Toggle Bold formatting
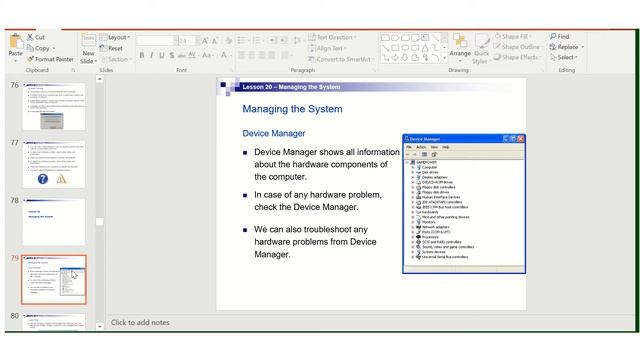 (142, 55)
